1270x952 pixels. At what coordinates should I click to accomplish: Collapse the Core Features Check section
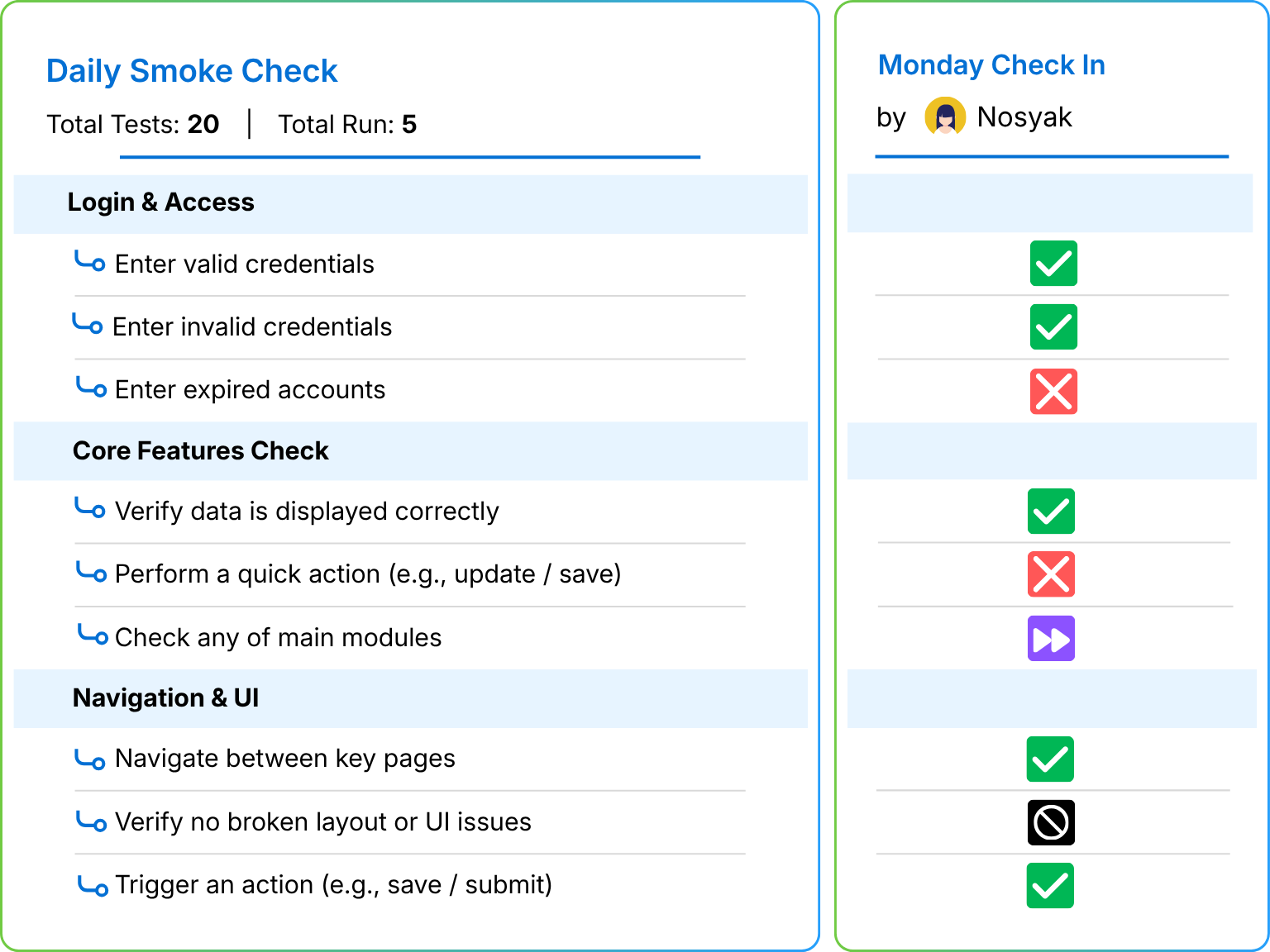coord(410,451)
